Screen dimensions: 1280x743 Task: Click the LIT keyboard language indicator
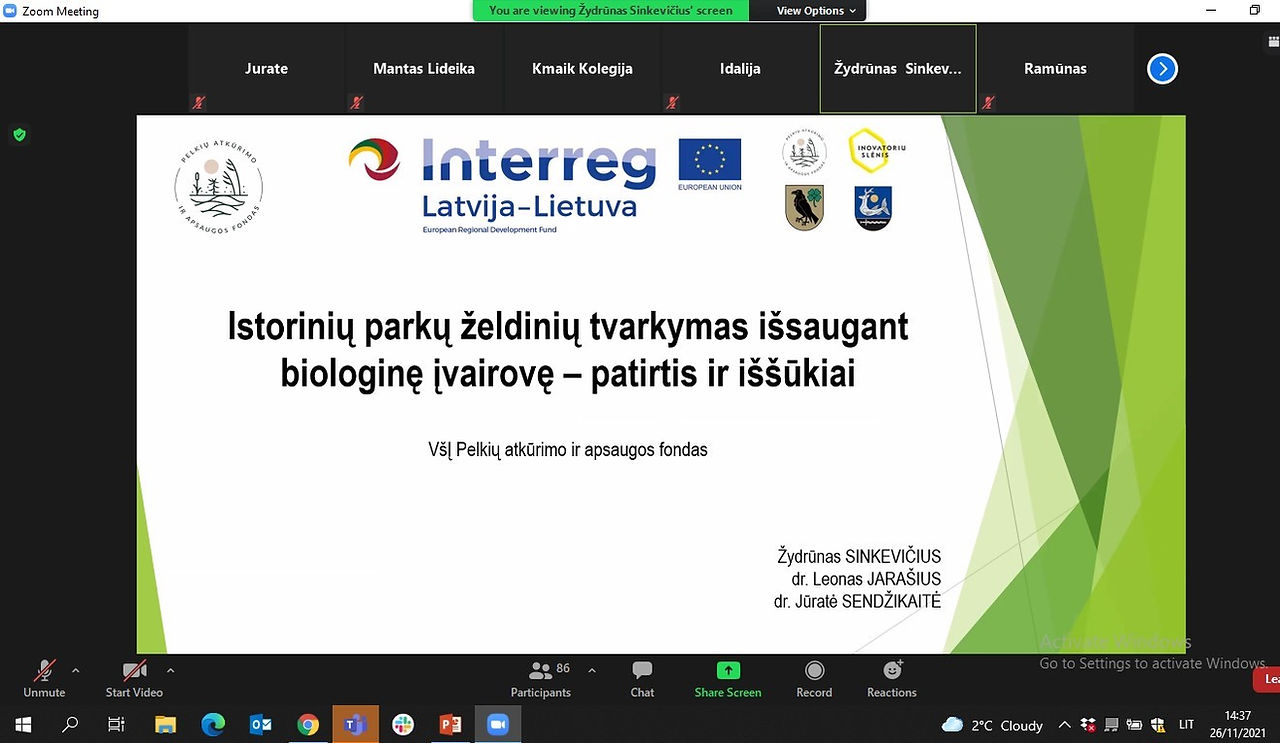point(1186,725)
